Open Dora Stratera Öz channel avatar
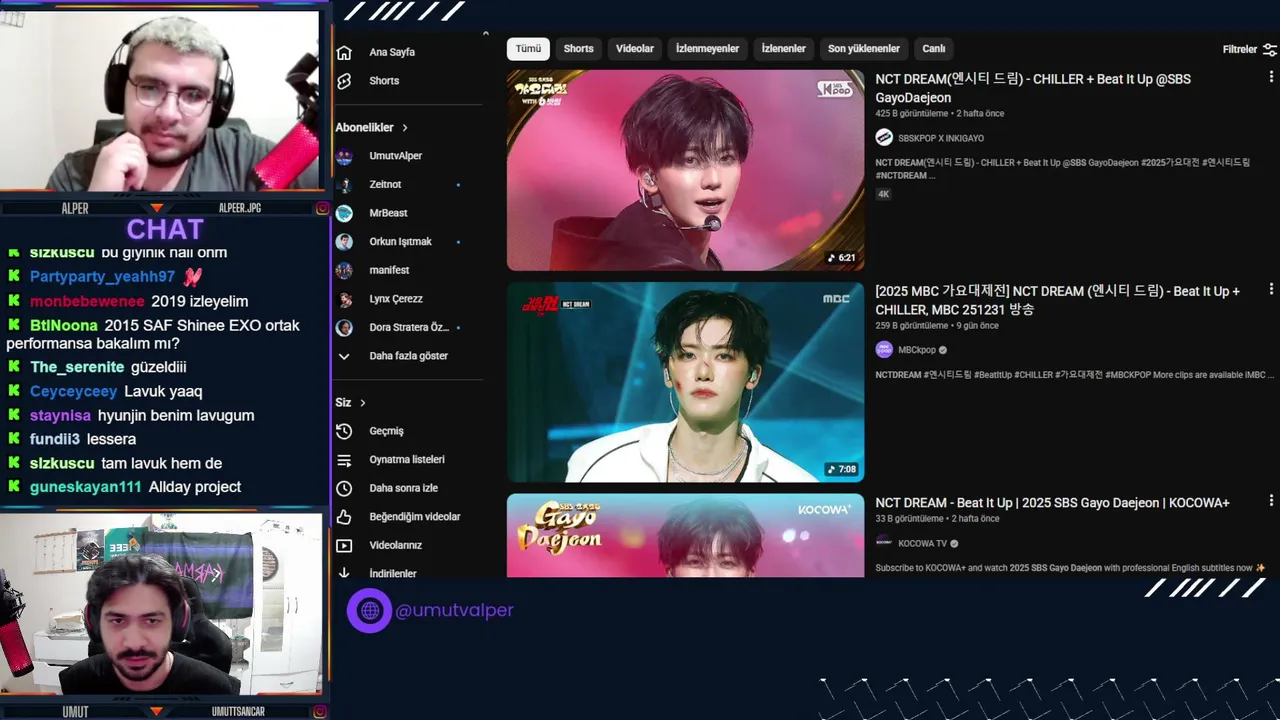Image resolution: width=1280 pixels, height=720 pixels. pyautogui.click(x=344, y=327)
